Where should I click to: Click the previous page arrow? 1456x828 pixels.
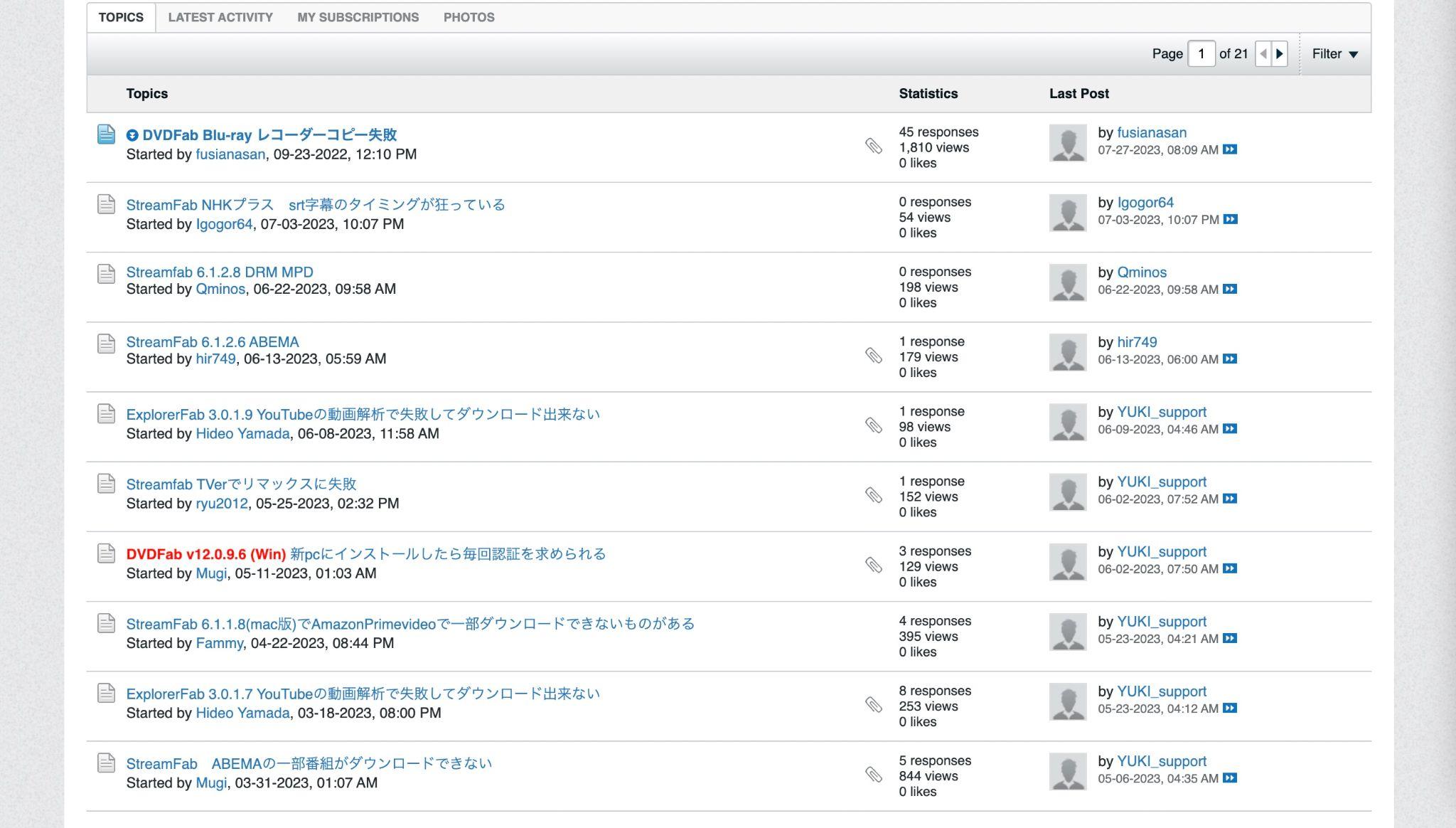click(x=1263, y=54)
